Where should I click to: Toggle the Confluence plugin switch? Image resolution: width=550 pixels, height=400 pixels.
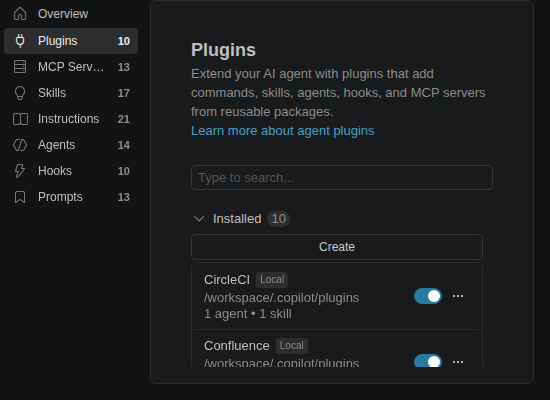(x=428, y=361)
